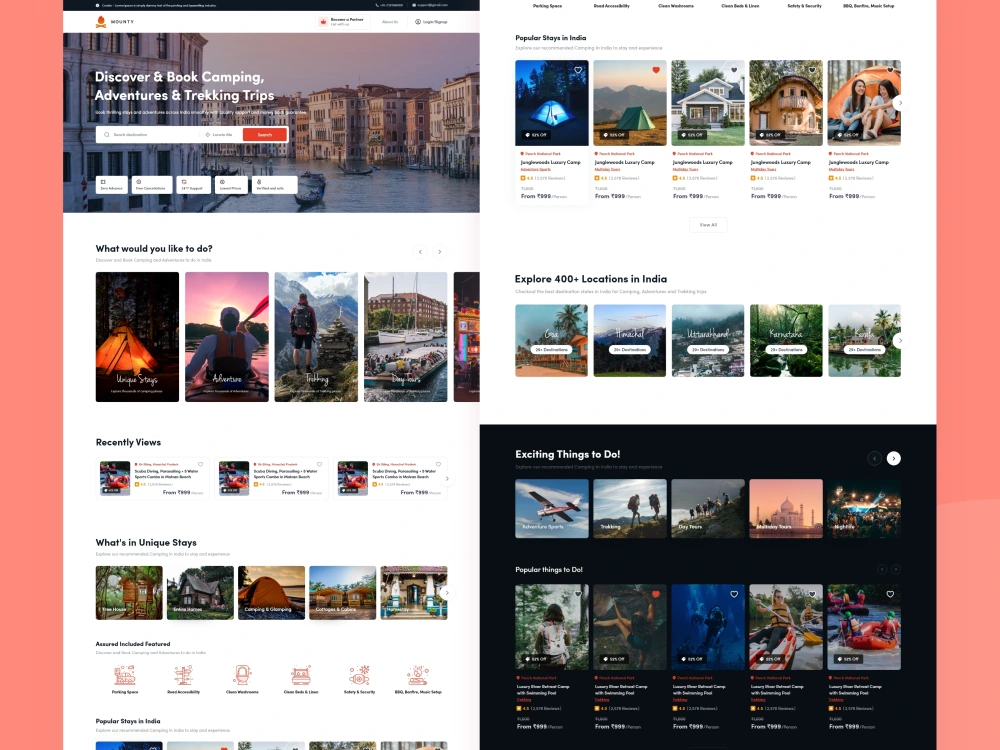
Task: Advance the Popular Stays carousel beside the women tent card
Action: coord(900,103)
